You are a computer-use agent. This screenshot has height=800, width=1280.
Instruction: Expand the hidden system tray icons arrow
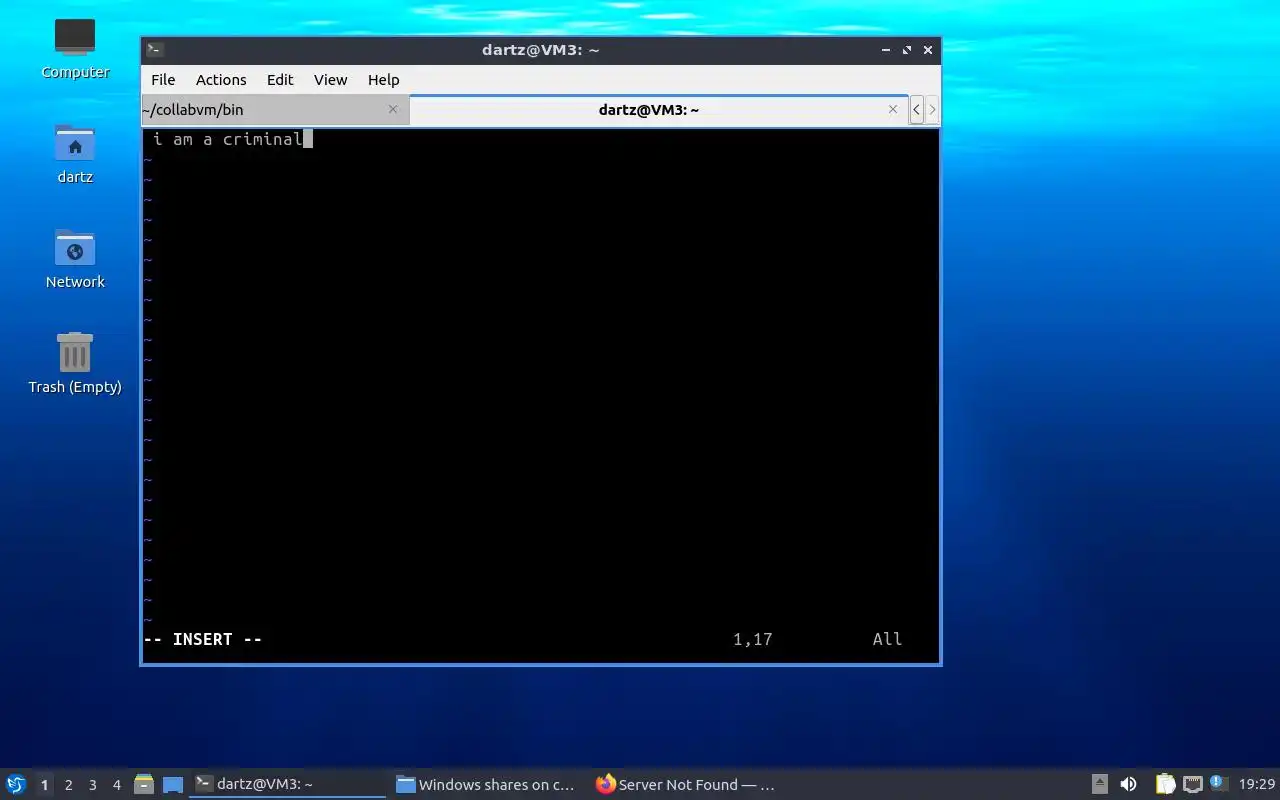tap(1100, 784)
